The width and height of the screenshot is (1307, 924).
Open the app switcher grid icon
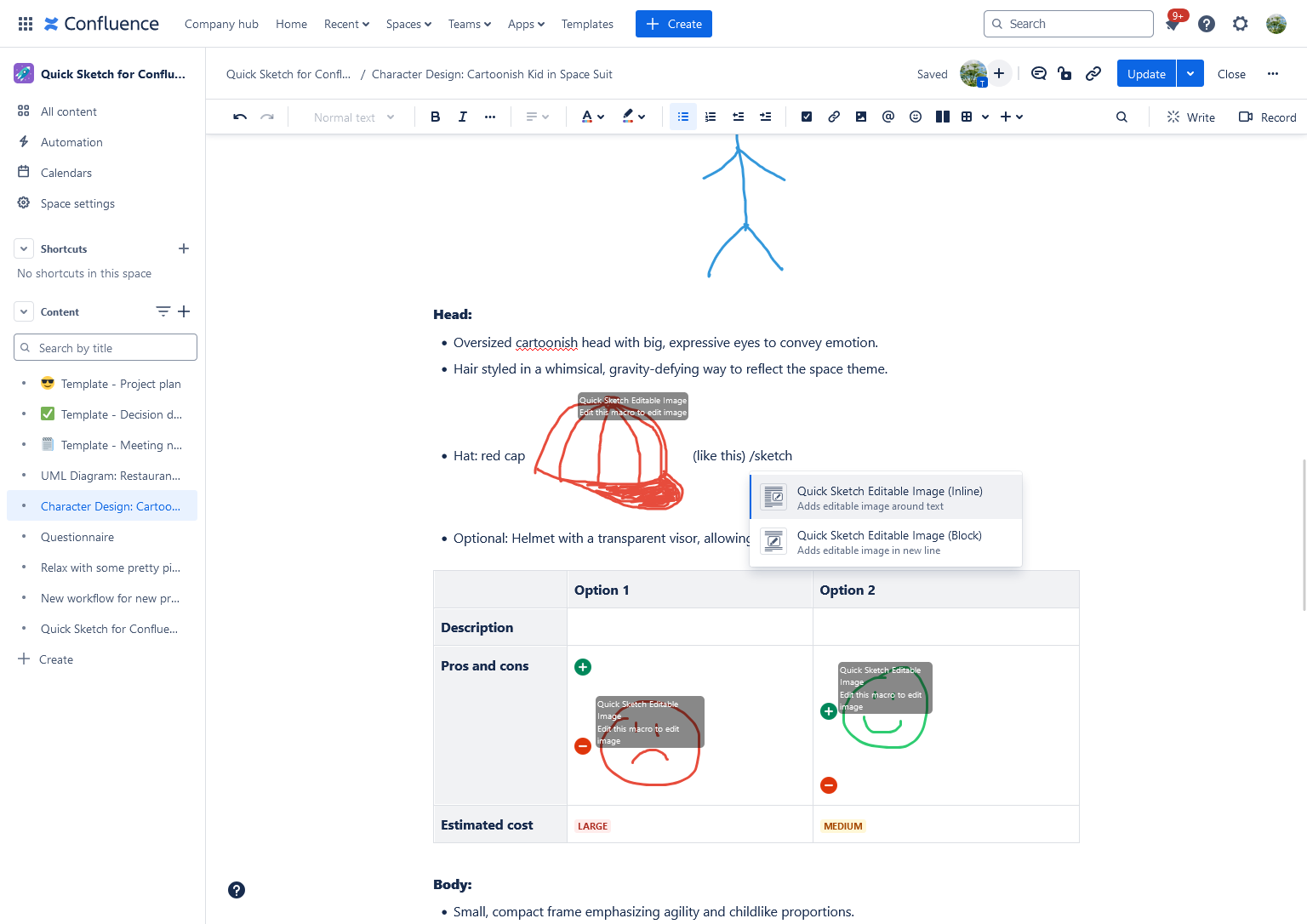coord(26,24)
